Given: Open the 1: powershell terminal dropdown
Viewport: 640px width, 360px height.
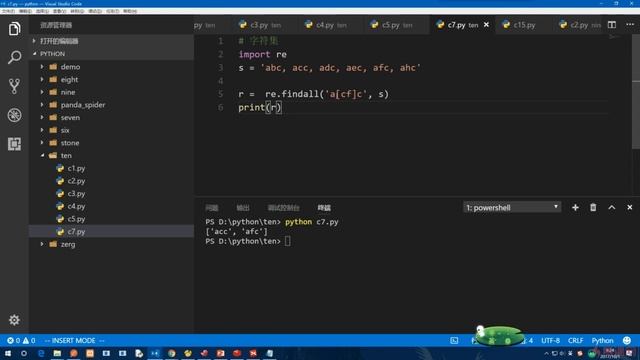Looking at the screenshot, I should 512,208.
